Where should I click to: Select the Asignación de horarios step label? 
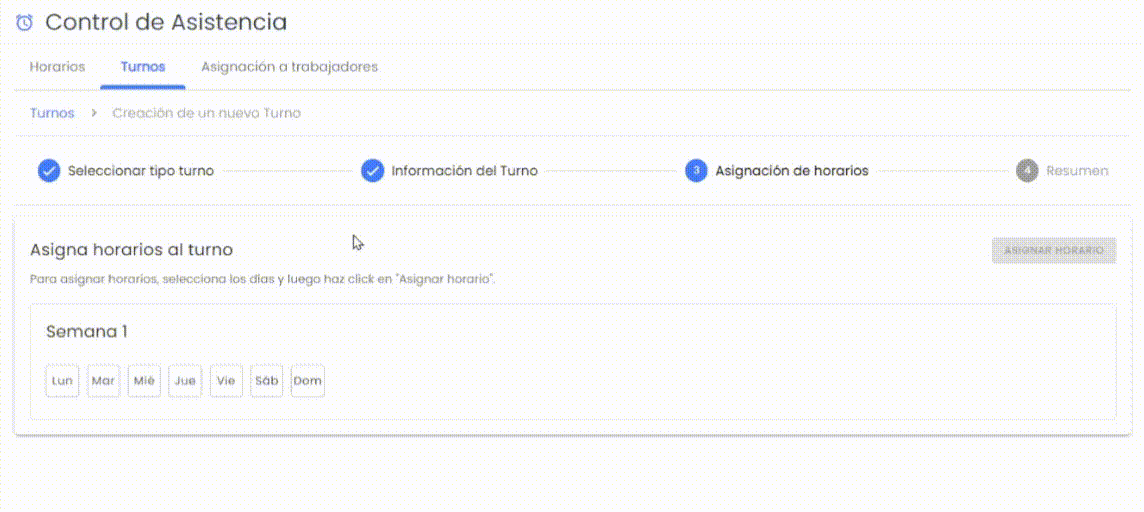coord(792,171)
